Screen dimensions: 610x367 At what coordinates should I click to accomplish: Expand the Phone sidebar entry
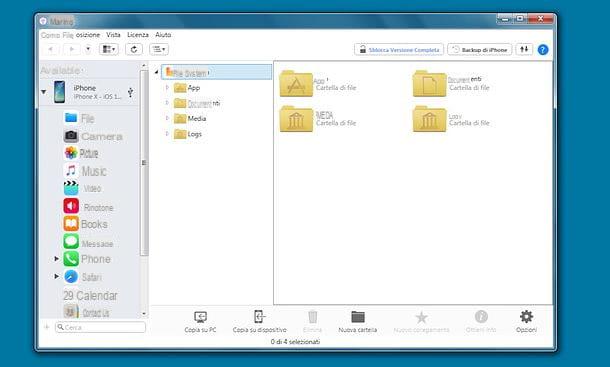point(56,258)
